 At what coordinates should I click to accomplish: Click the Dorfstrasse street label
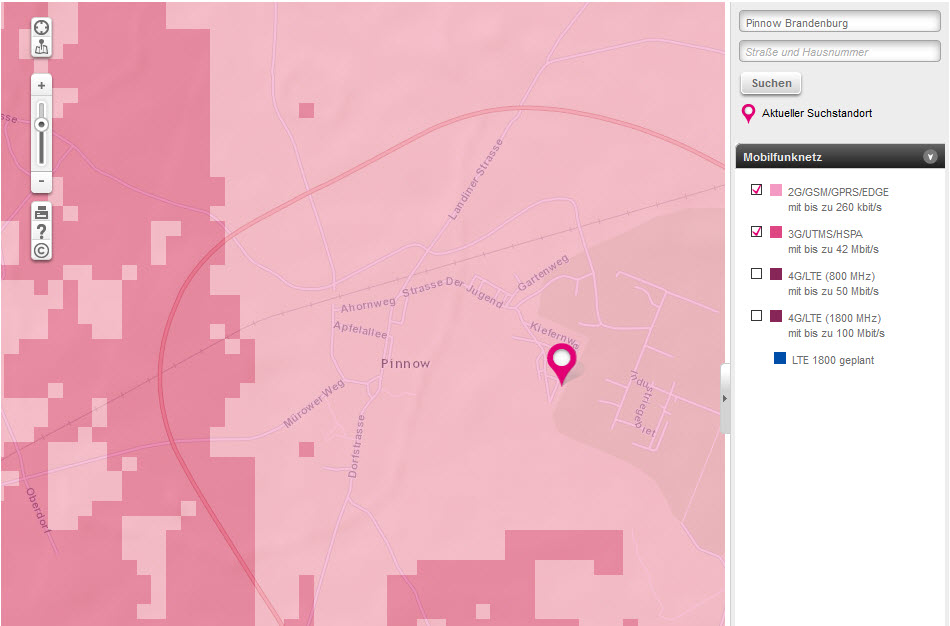356,446
